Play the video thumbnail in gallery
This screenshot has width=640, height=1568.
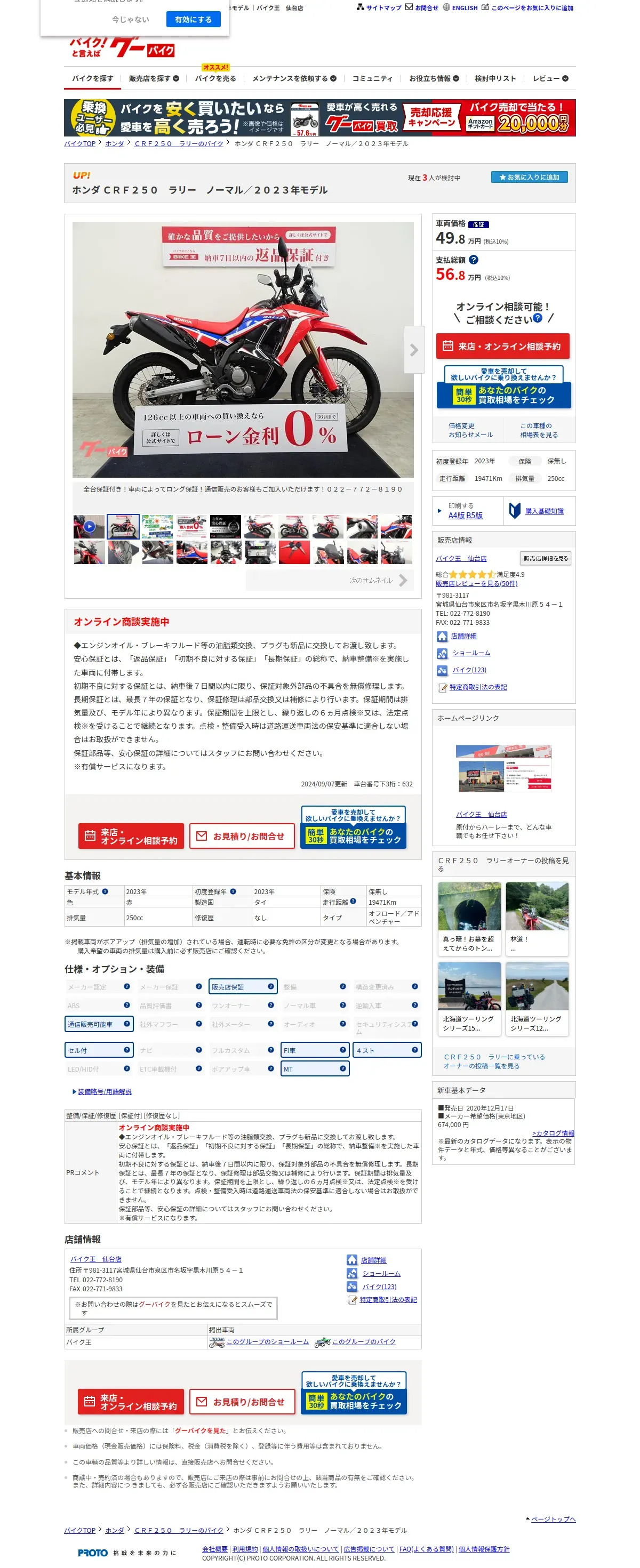tap(89, 527)
